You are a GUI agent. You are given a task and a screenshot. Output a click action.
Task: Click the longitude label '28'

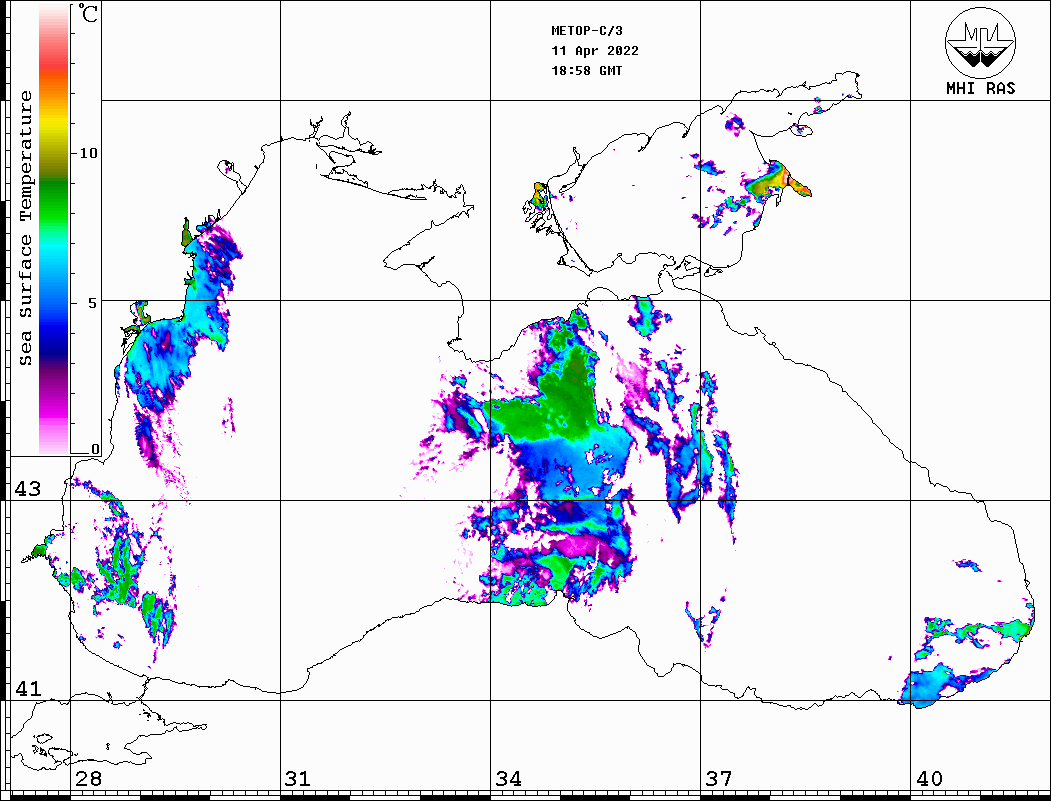pos(88,779)
